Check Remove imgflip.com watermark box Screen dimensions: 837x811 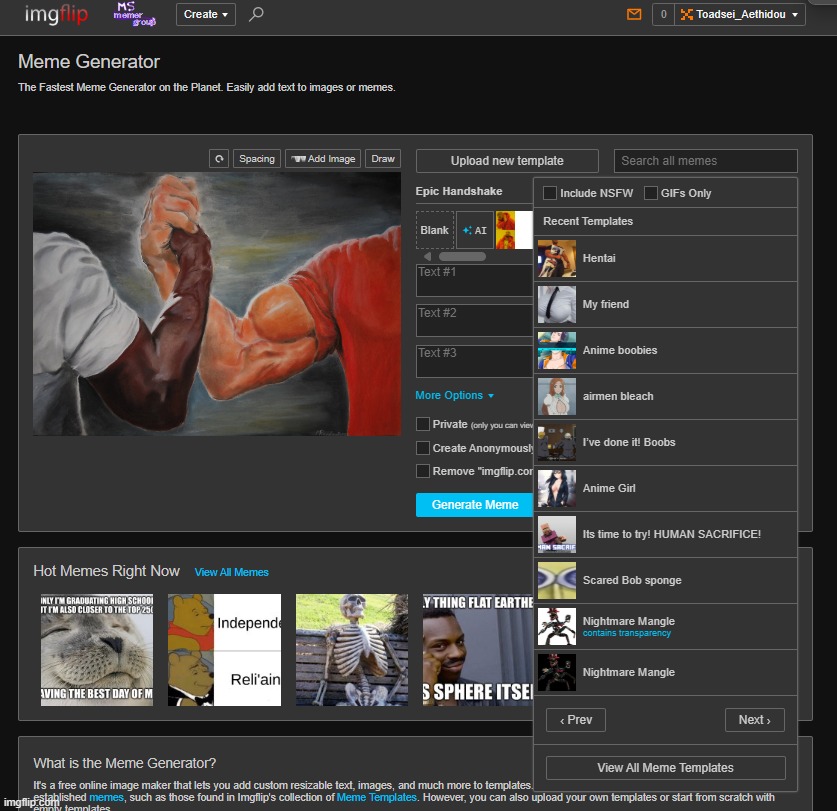423,471
